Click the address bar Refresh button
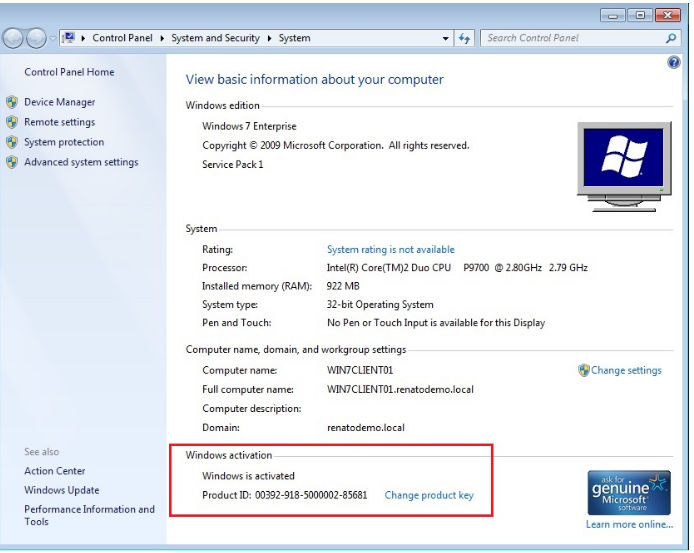The height and width of the screenshot is (553, 694). pos(464,39)
